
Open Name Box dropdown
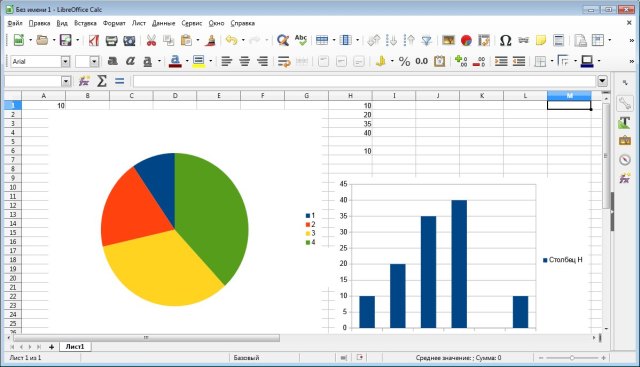[66, 81]
